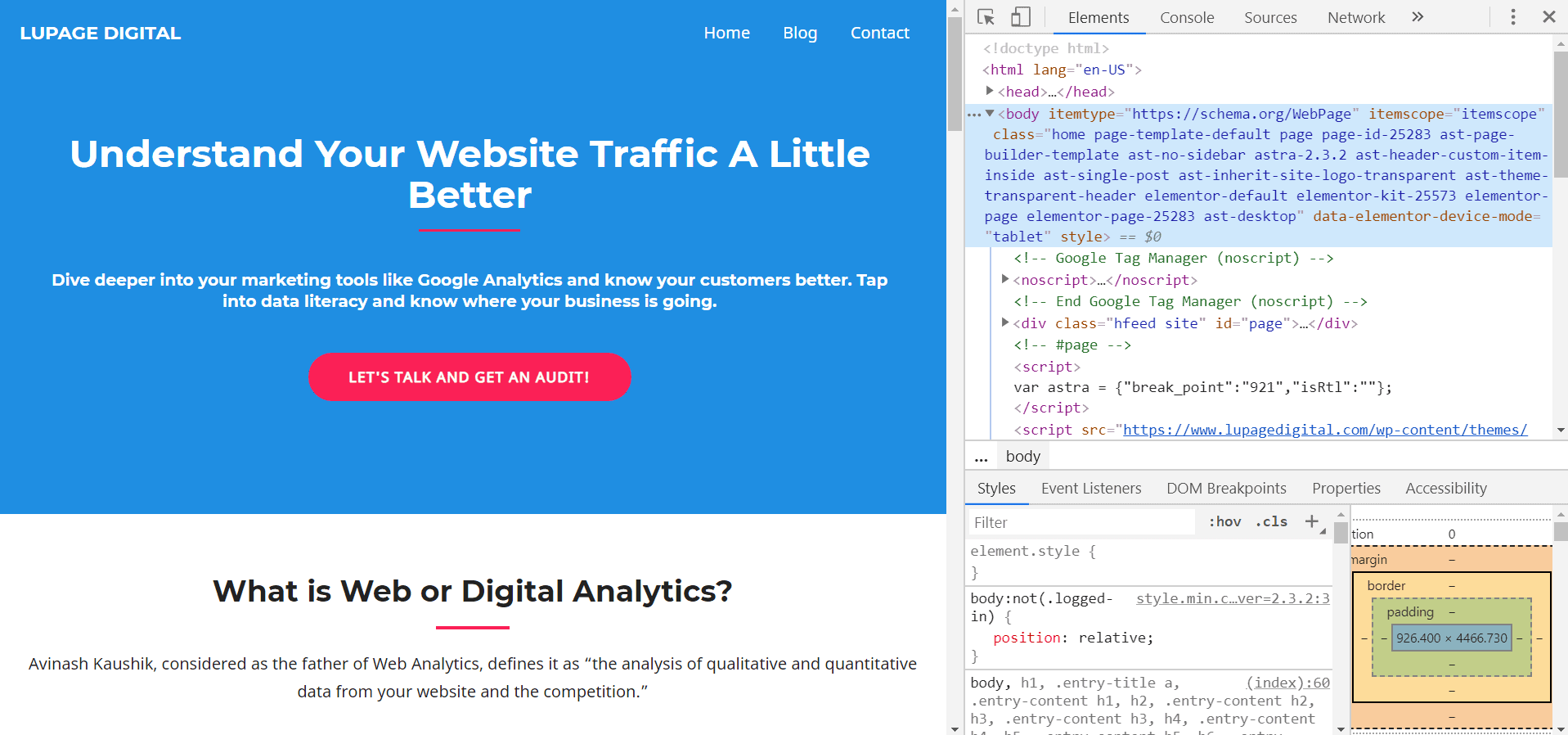The image size is (1568, 735).
Task: Click the Elements panel scrollbar down arrow
Action: (1561, 430)
